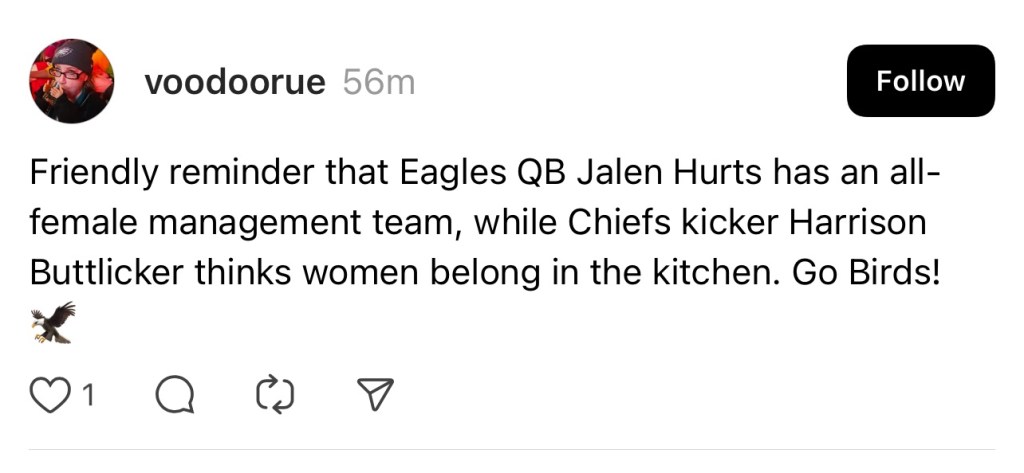Open the post via the 56m timestamp
The image size is (1024, 473).
[x=378, y=82]
